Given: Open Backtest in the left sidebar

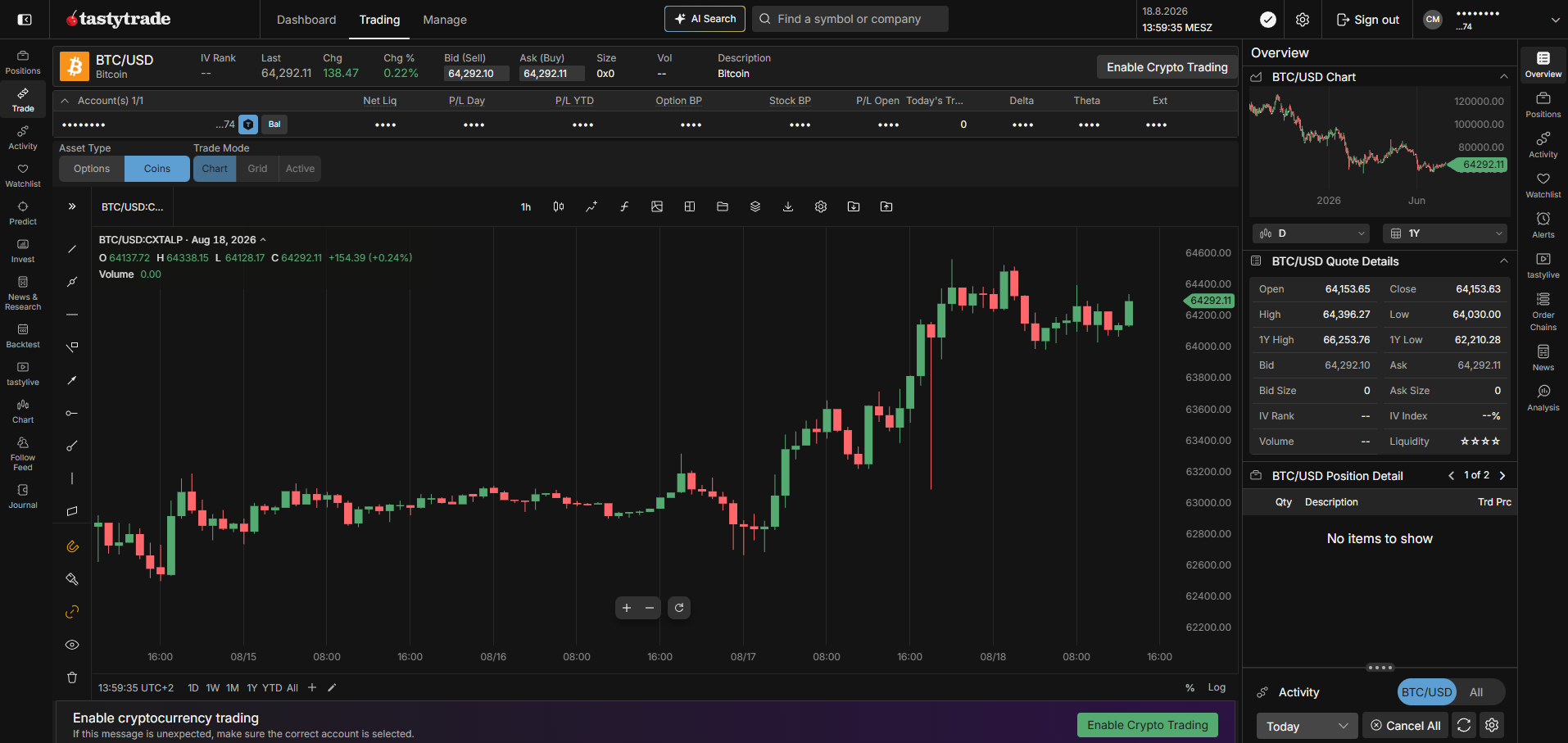Looking at the screenshot, I should 23,337.
